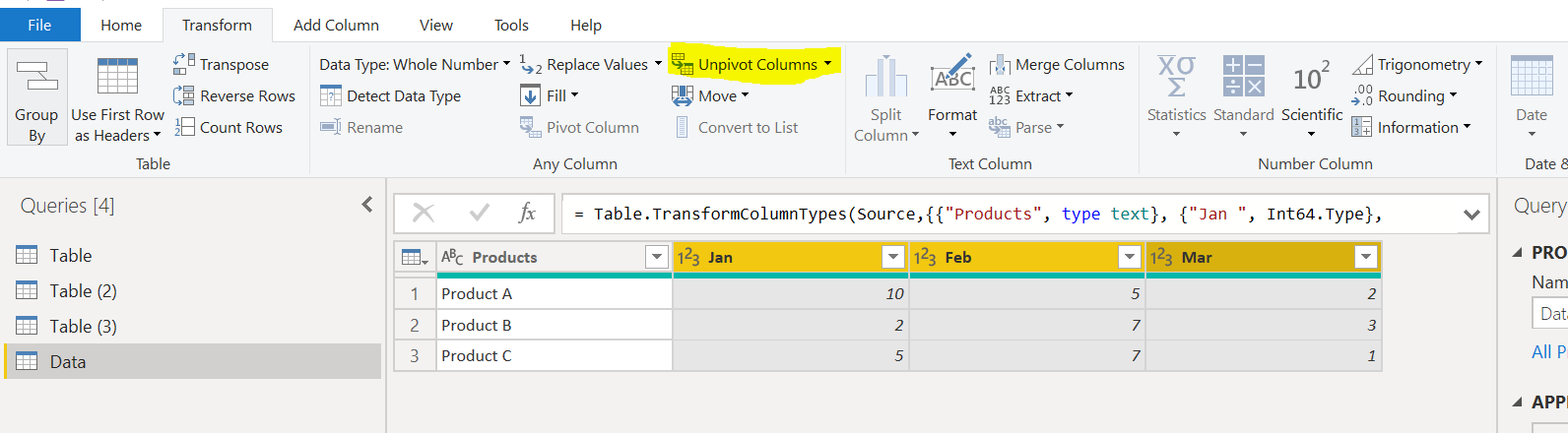Screen dimensions: 1568x433
Task: Open the Jan column filter dropdown
Action: pos(893,257)
